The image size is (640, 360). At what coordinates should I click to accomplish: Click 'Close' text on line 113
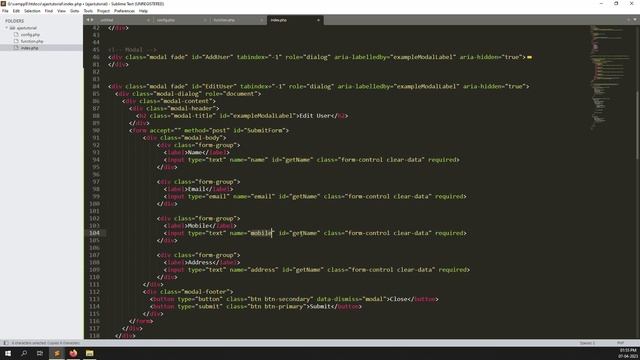398,299
